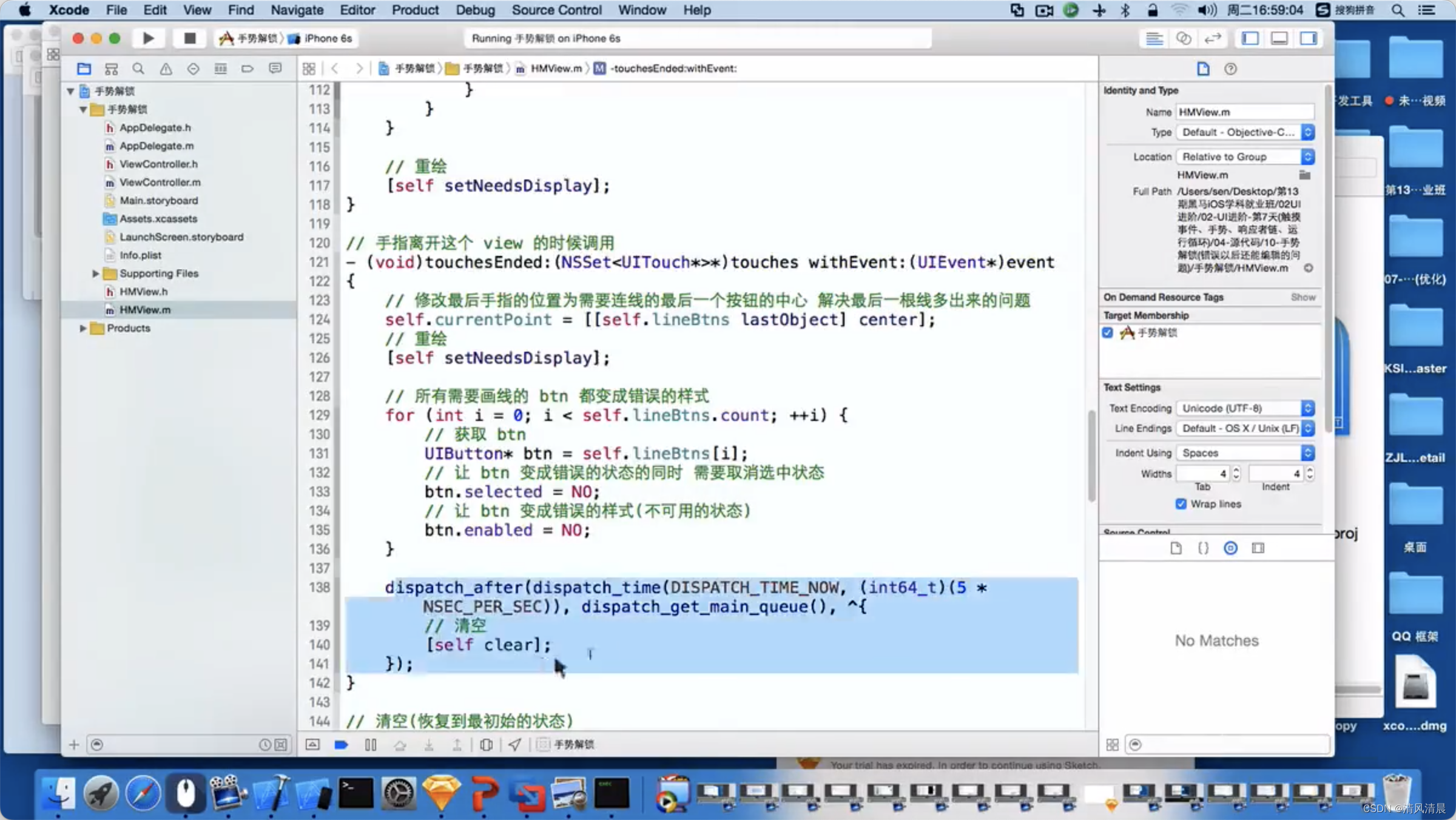This screenshot has height=820, width=1456.
Task: Uncheck the 手势解锁 target membership checkbox
Action: 1108,332
